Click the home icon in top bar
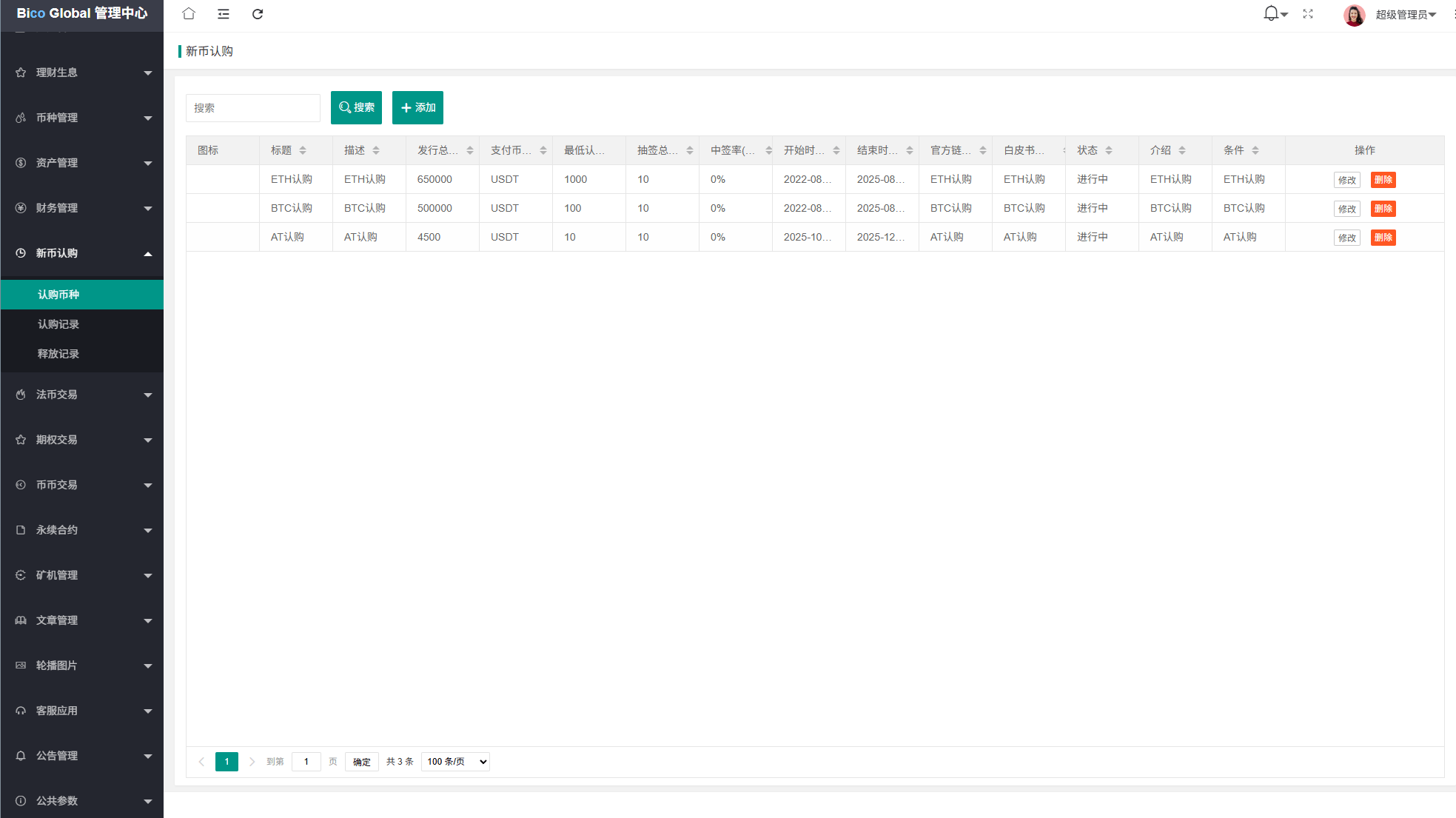The width and height of the screenshot is (1456, 818). click(x=189, y=14)
